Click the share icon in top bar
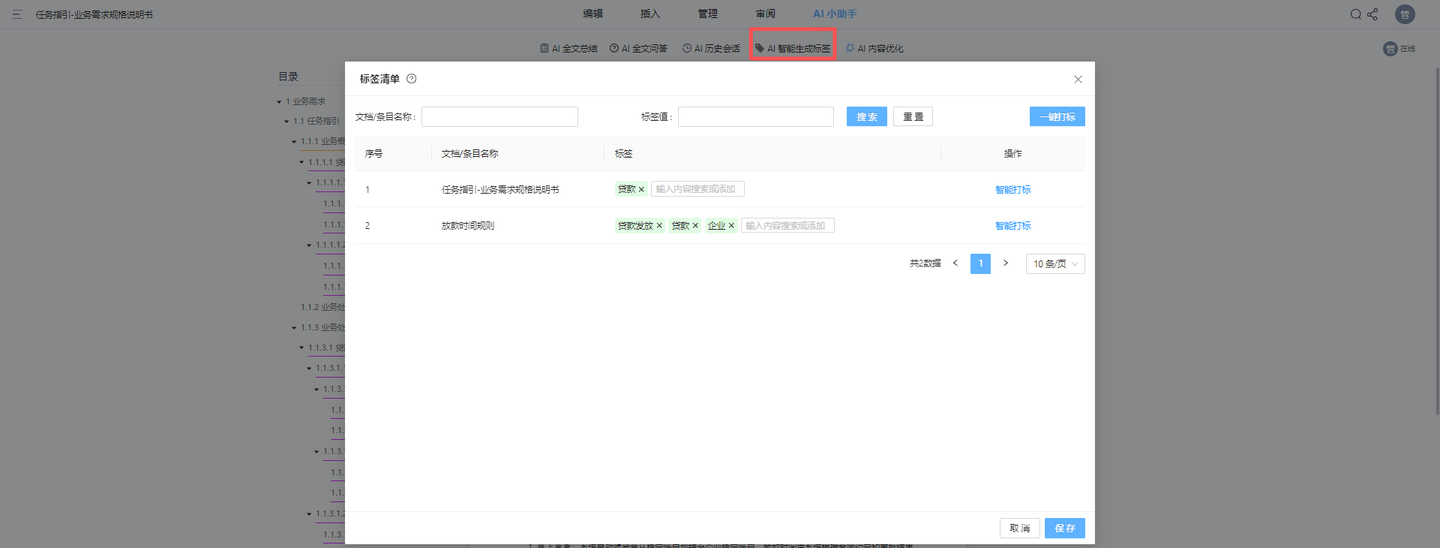 point(1372,14)
